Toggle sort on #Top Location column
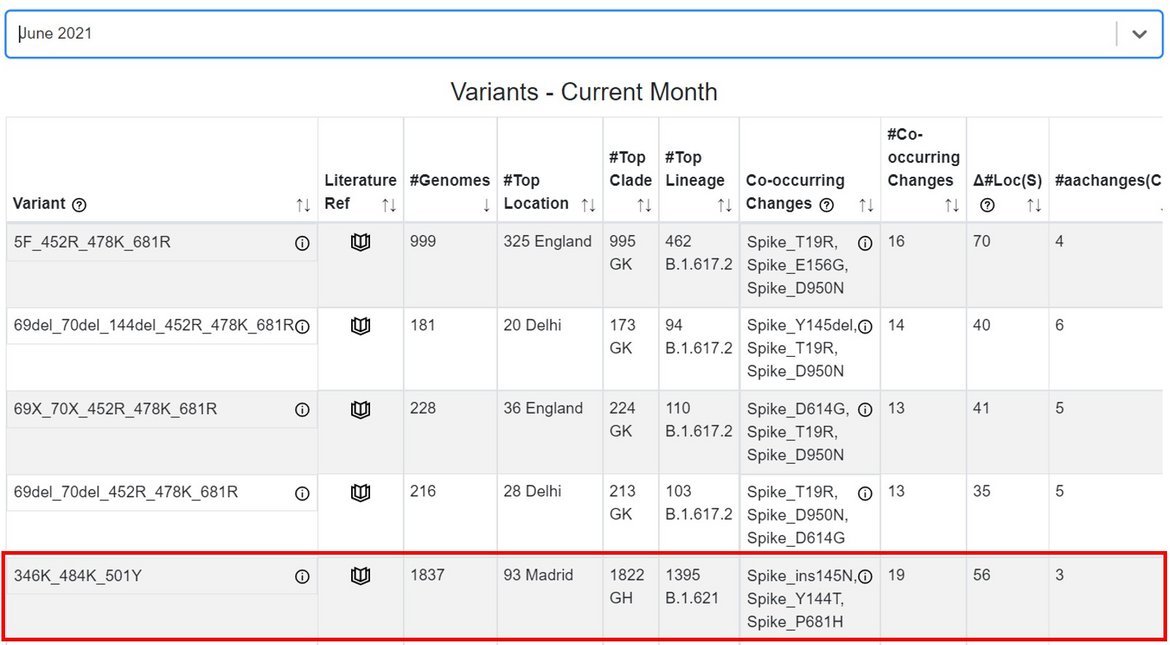The height and width of the screenshot is (645, 1170). [x=588, y=205]
